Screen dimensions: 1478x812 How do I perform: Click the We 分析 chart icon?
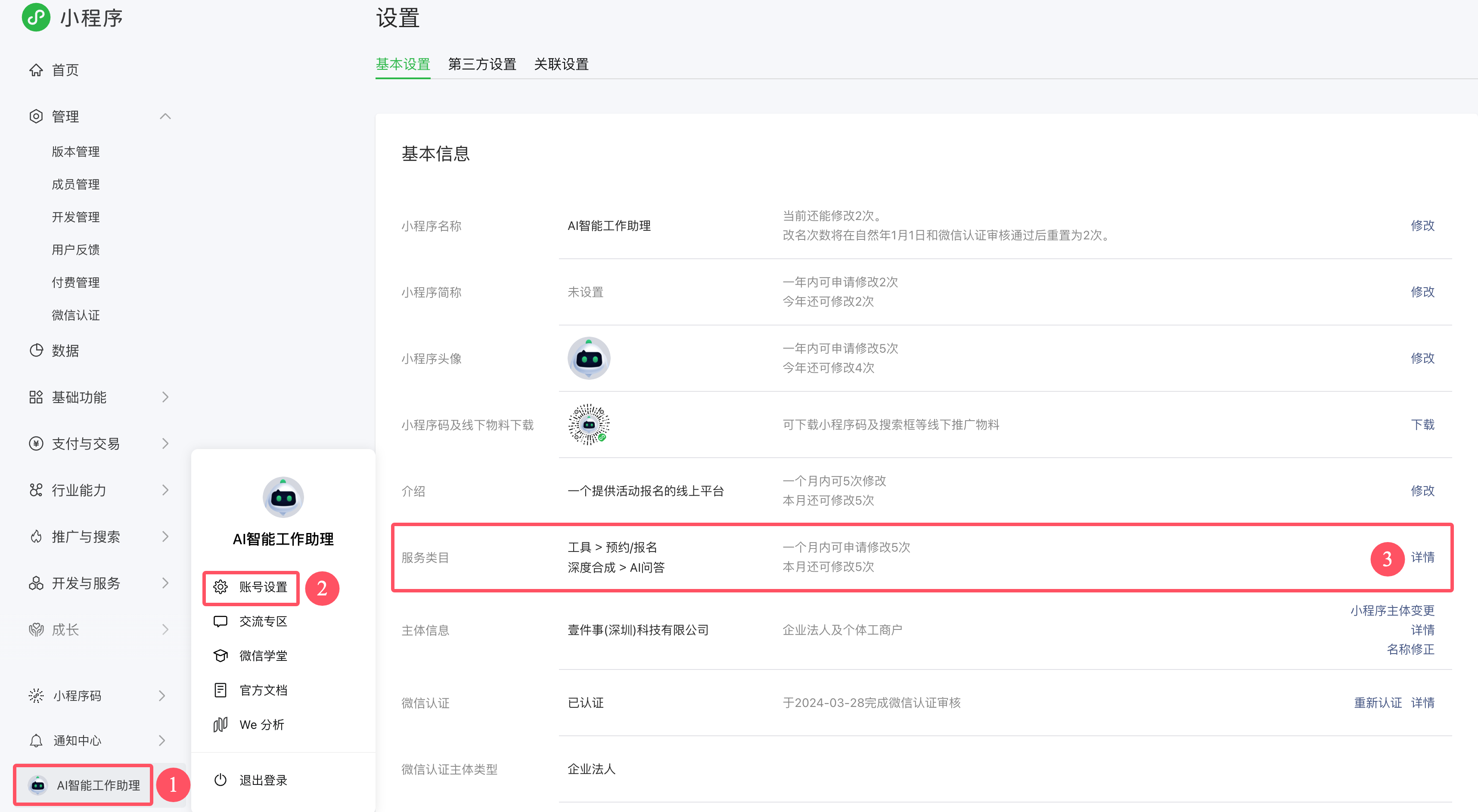221,724
